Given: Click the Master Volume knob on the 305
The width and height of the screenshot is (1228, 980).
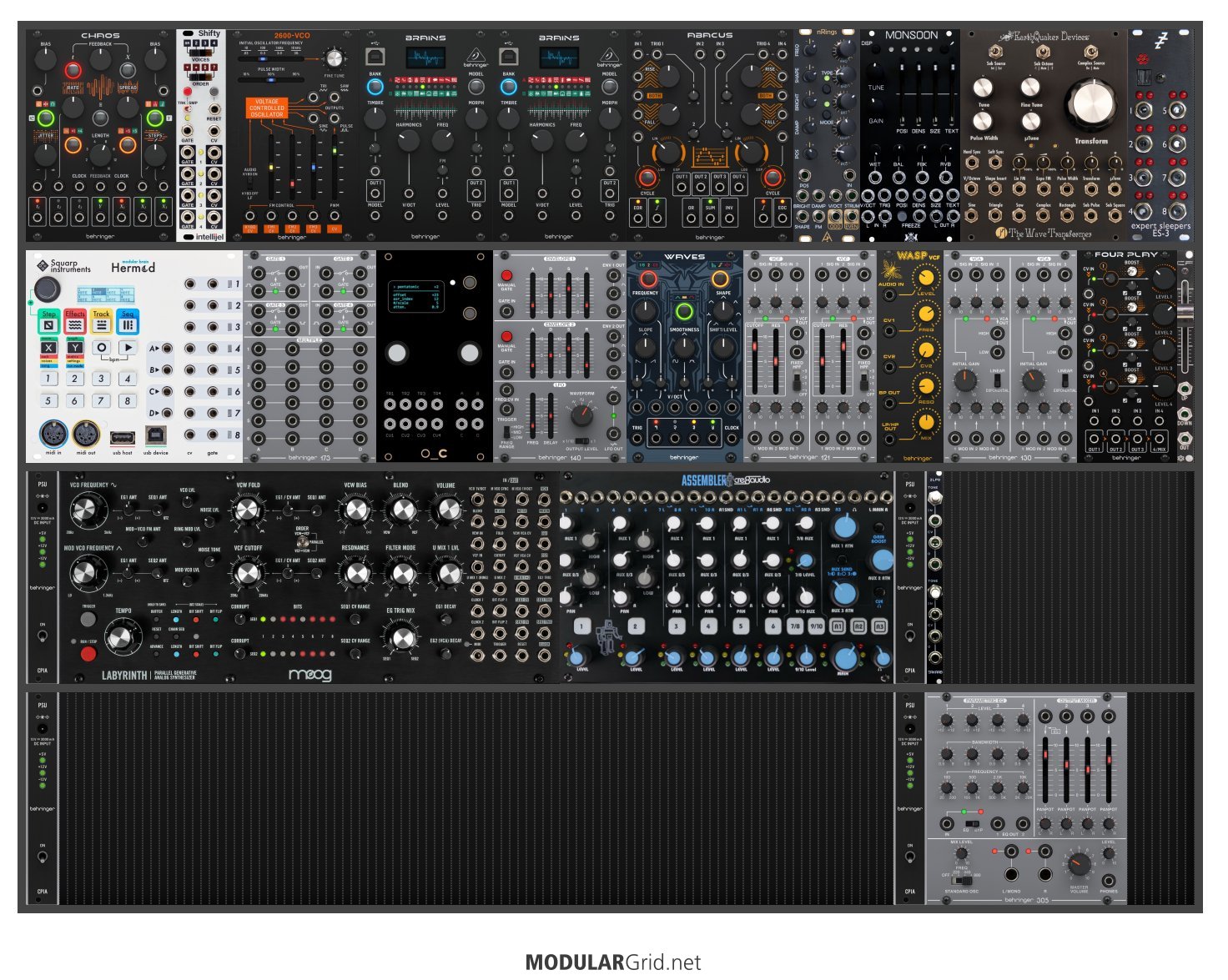Looking at the screenshot, I should (x=1079, y=865).
